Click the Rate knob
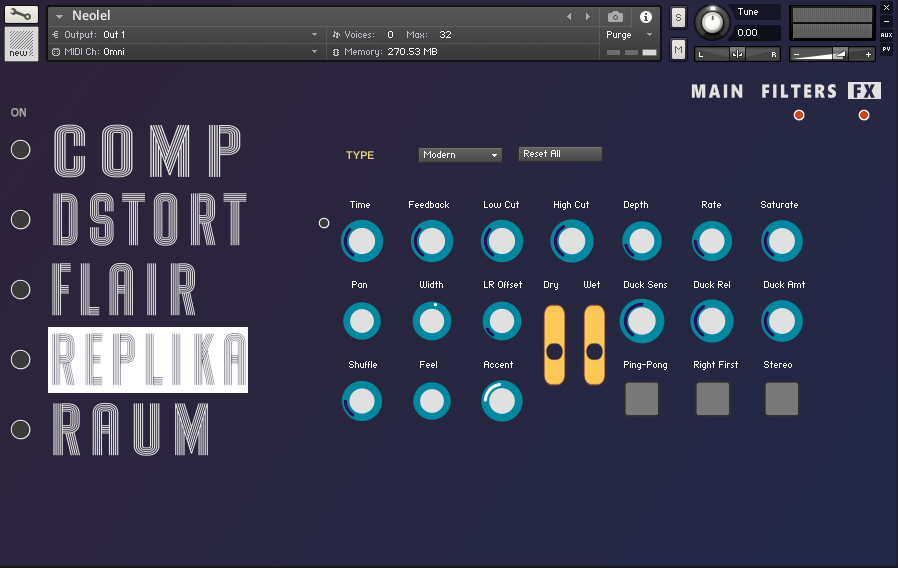Viewport: 898px width, 568px height. point(712,241)
